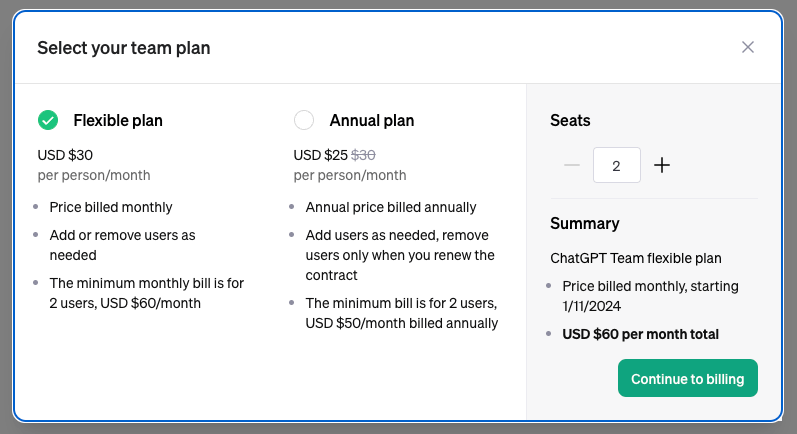Click the Flexible plan title label
Screen dimensions: 797x434
pos(118,120)
